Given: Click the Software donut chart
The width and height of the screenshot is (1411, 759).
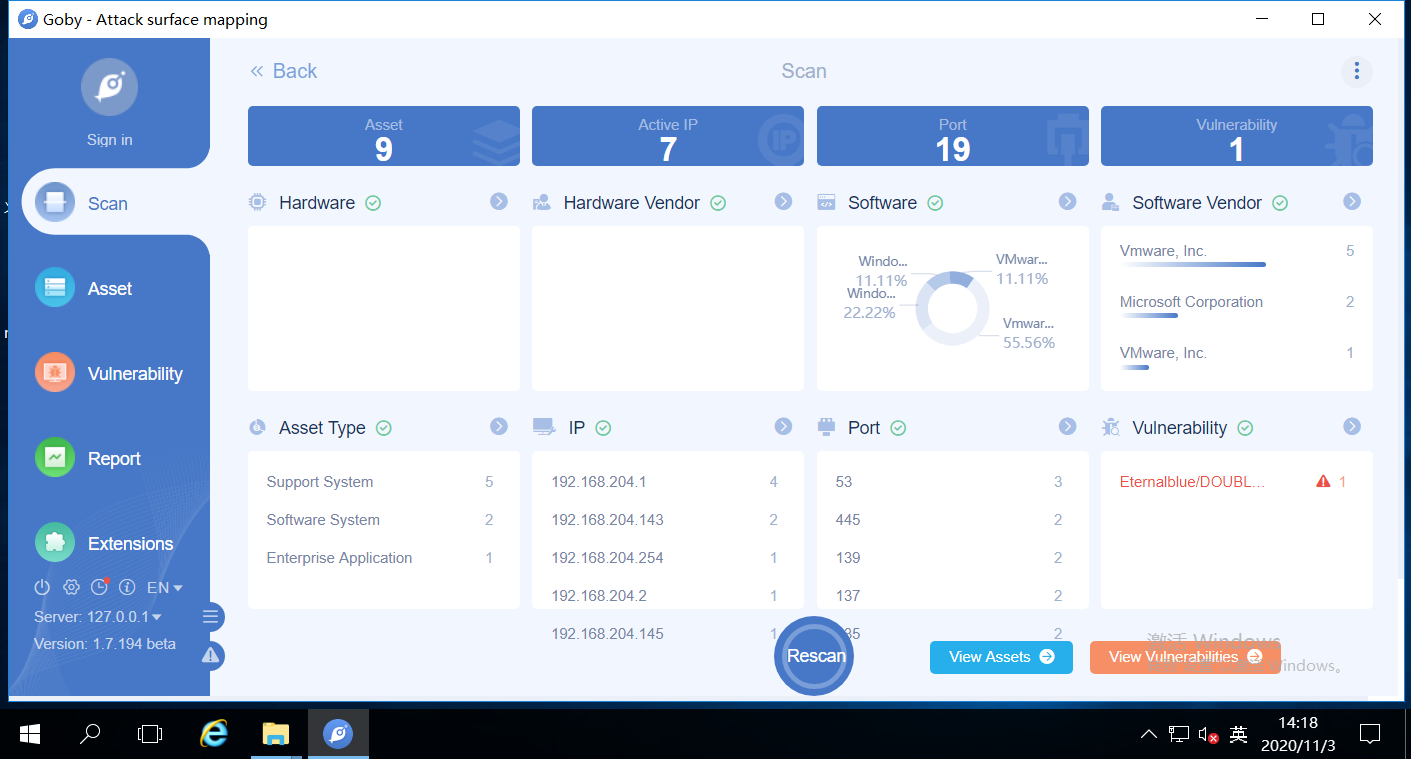Looking at the screenshot, I should pyautogui.click(x=952, y=308).
